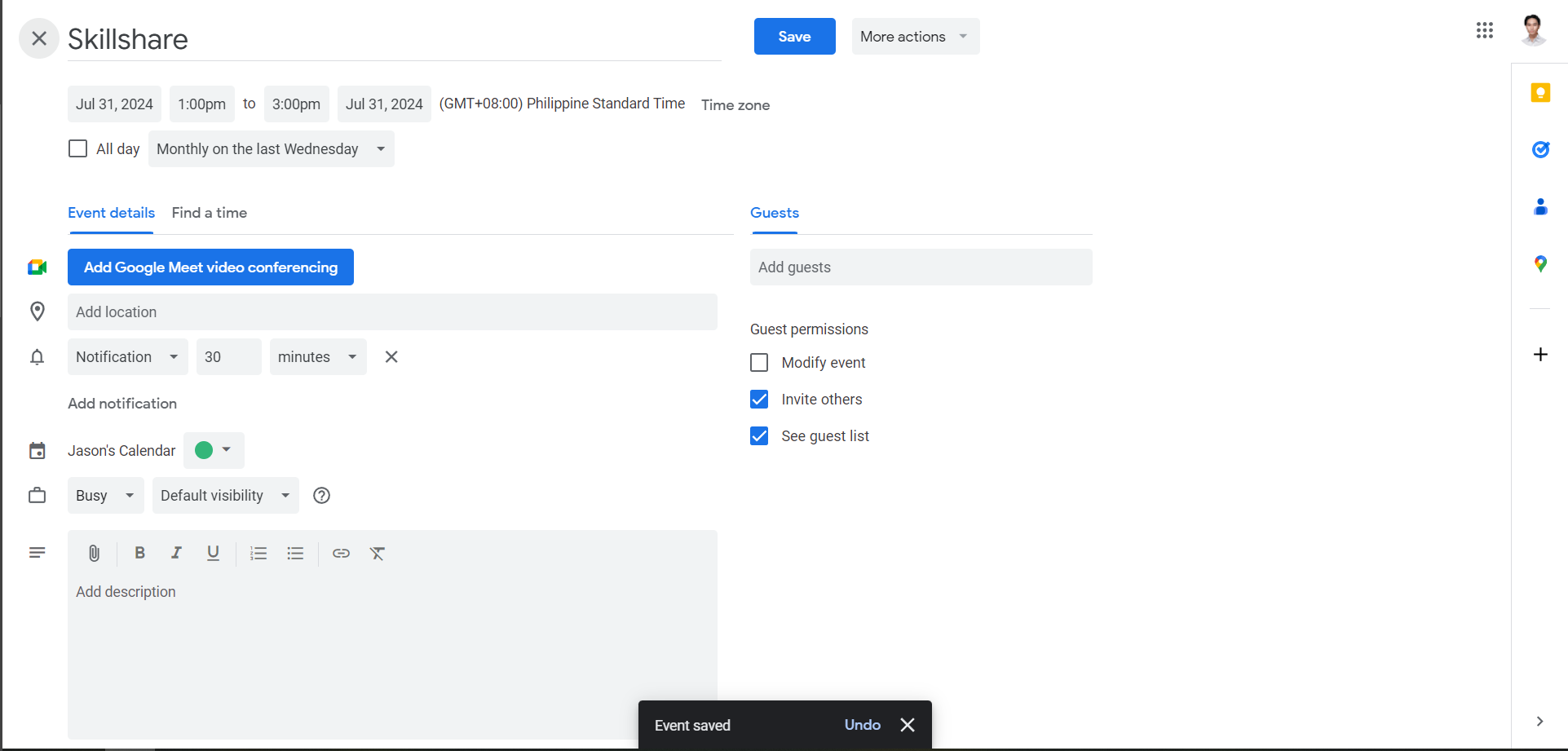Open recurrence dropdown Monthly on the last Wednesday
Viewport: 1568px width, 751px height.
[272, 149]
